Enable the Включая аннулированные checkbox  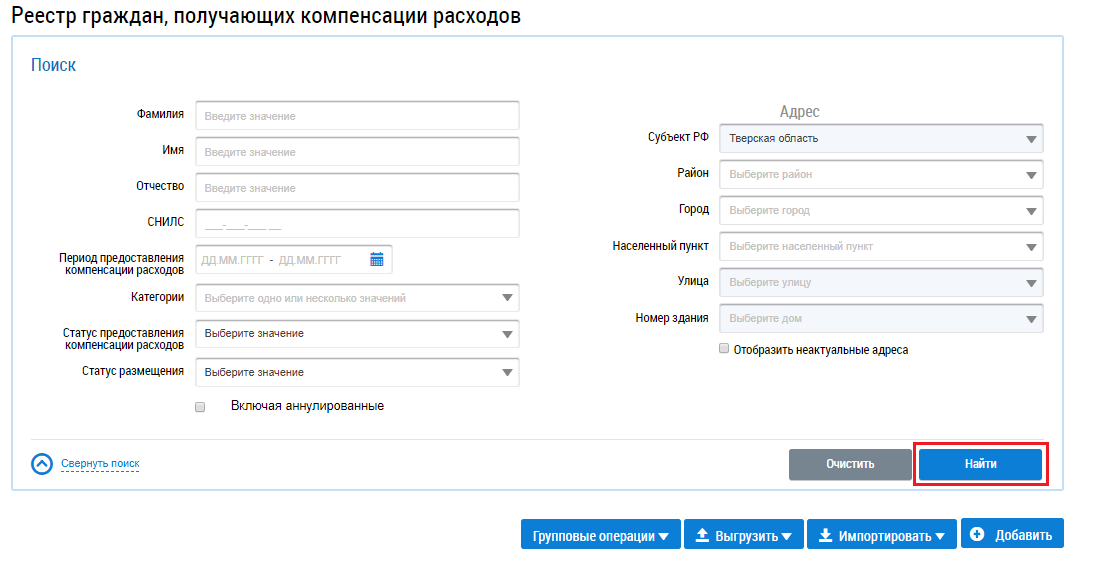(200, 407)
